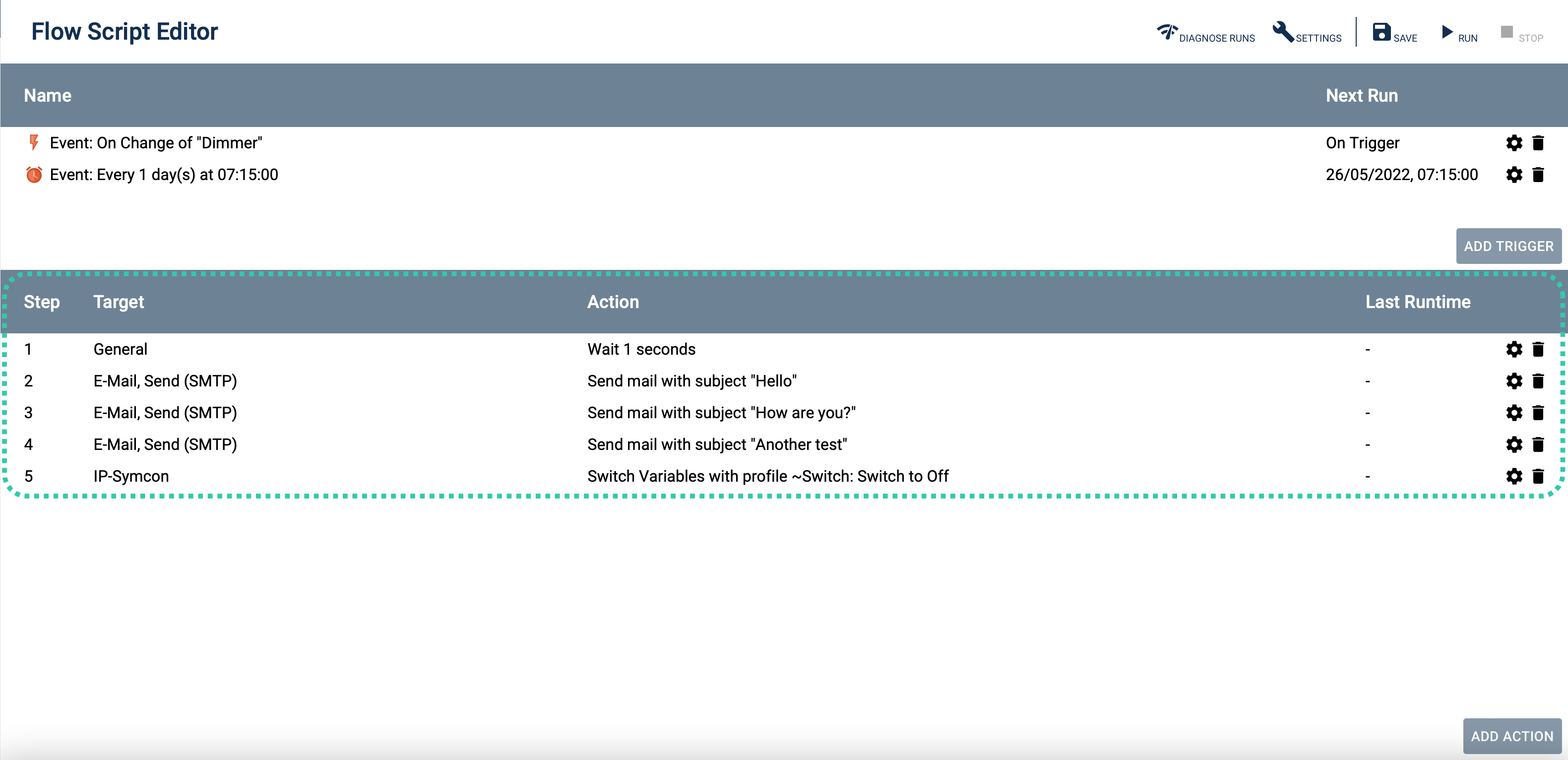Screen dimensions: 1568x760
Task: Click the Add Action button
Action: [1511, 736]
